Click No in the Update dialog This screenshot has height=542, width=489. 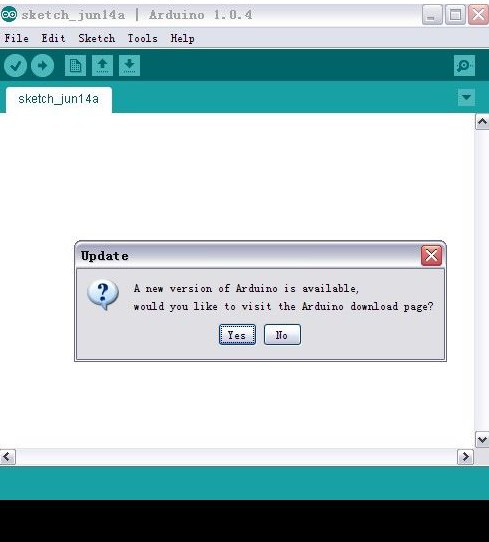click(282, 335)
